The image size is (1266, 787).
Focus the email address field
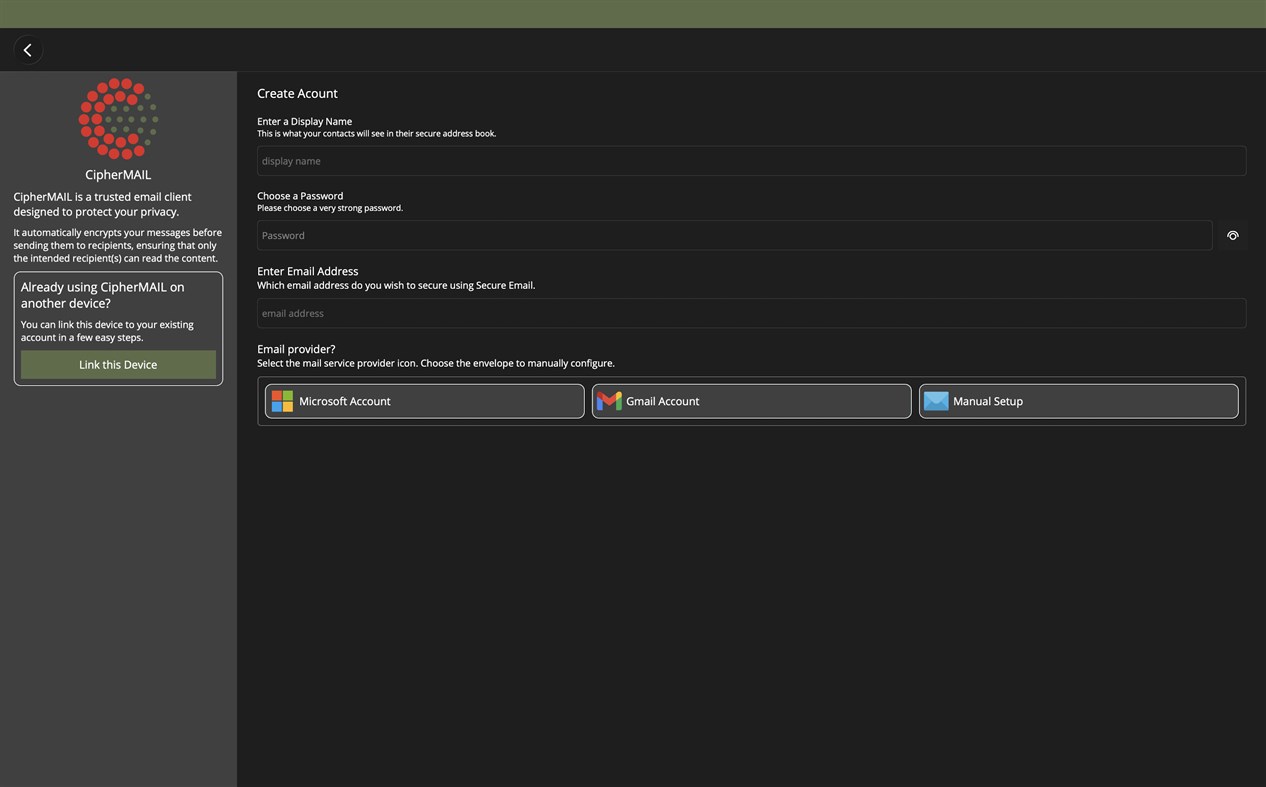click(x=751, y=313)
